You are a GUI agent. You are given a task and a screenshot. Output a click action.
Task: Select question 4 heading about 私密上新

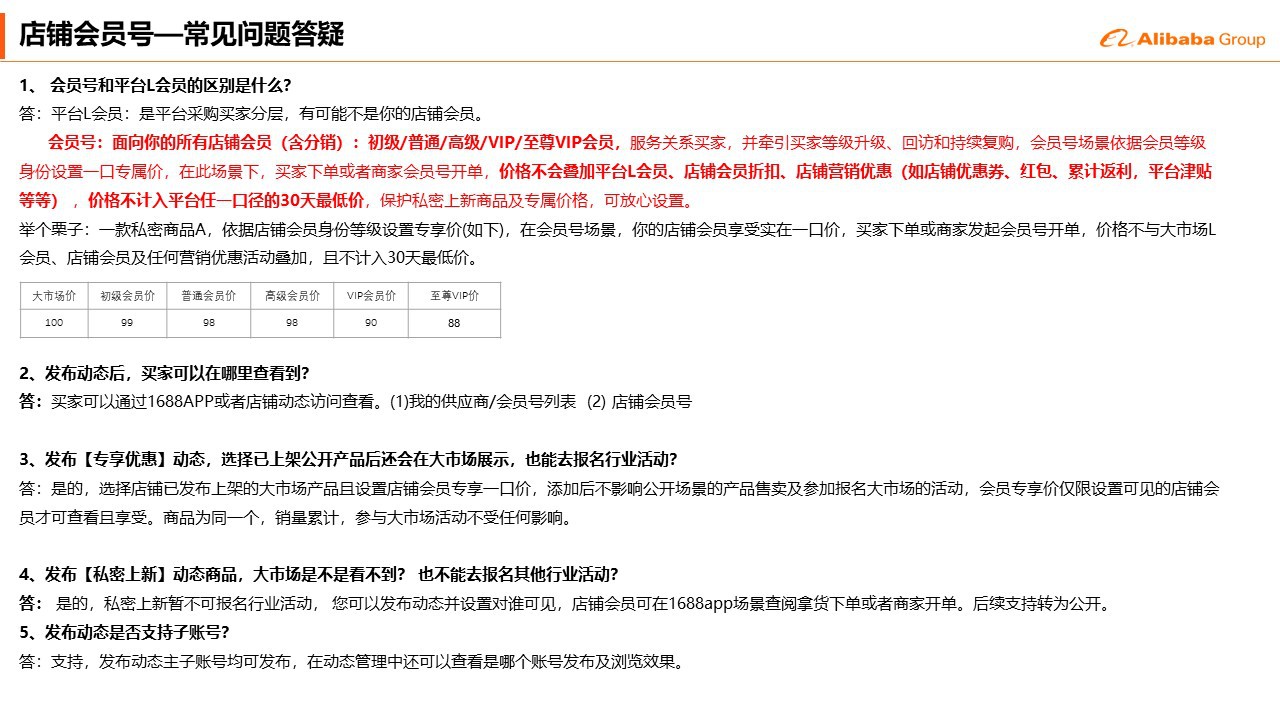coord(318,574)
